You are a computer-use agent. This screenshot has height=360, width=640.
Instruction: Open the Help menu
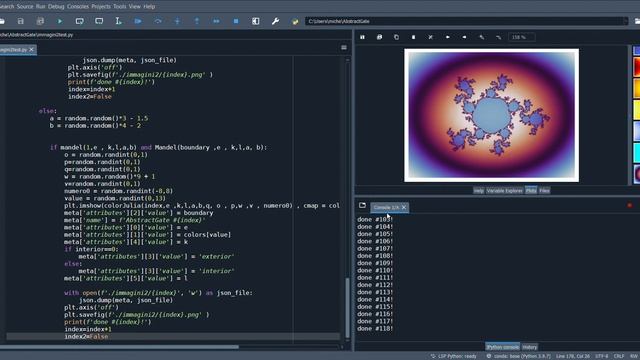tap(149, 7)
